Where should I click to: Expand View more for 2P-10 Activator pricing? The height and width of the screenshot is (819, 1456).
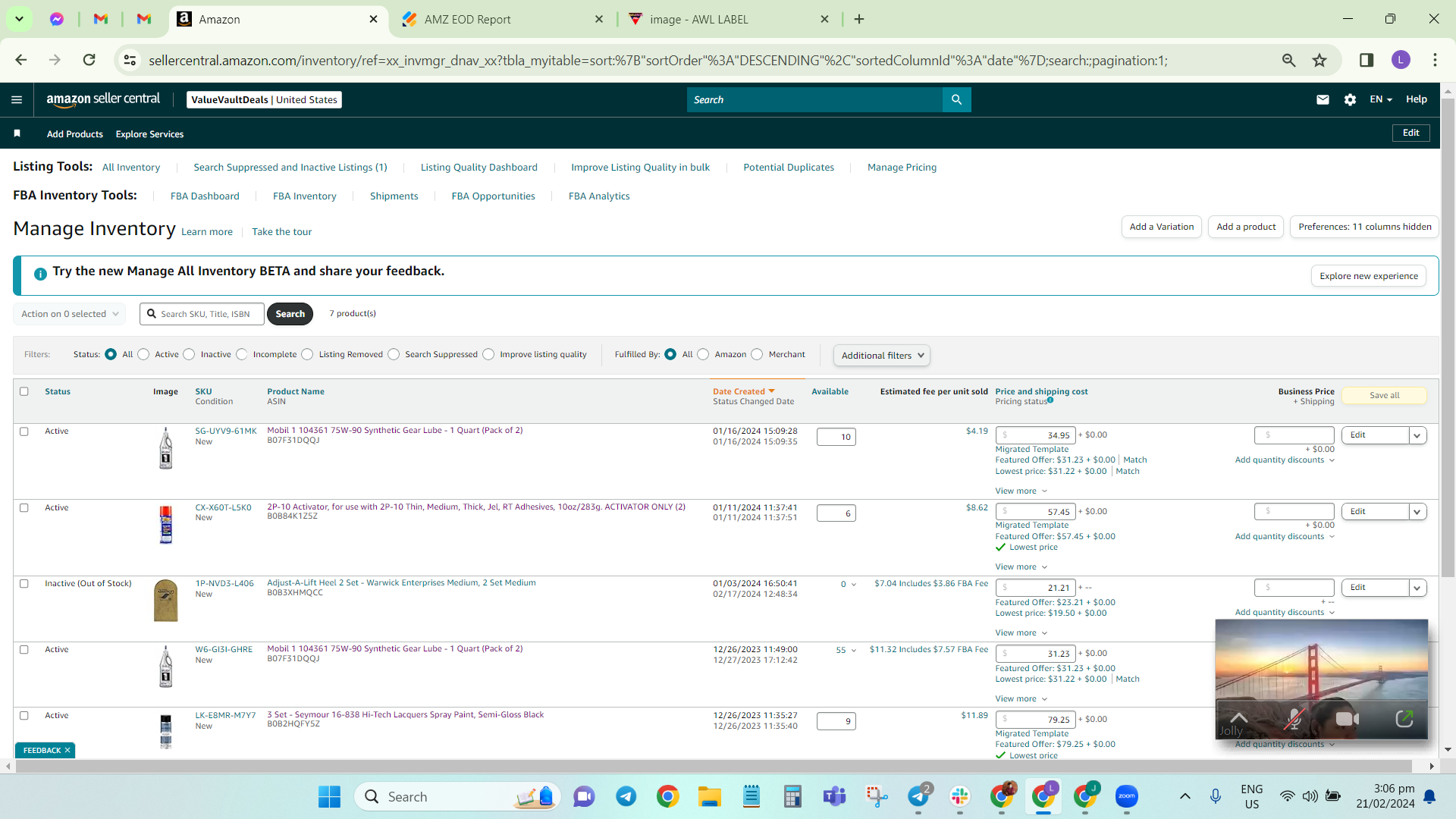pos(1021,567)
